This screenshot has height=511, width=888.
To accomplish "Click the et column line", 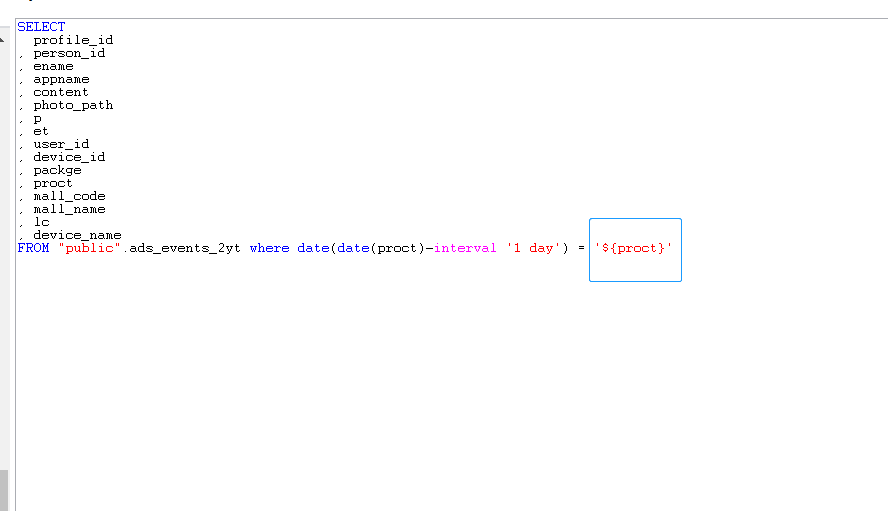I will (41, 131).
